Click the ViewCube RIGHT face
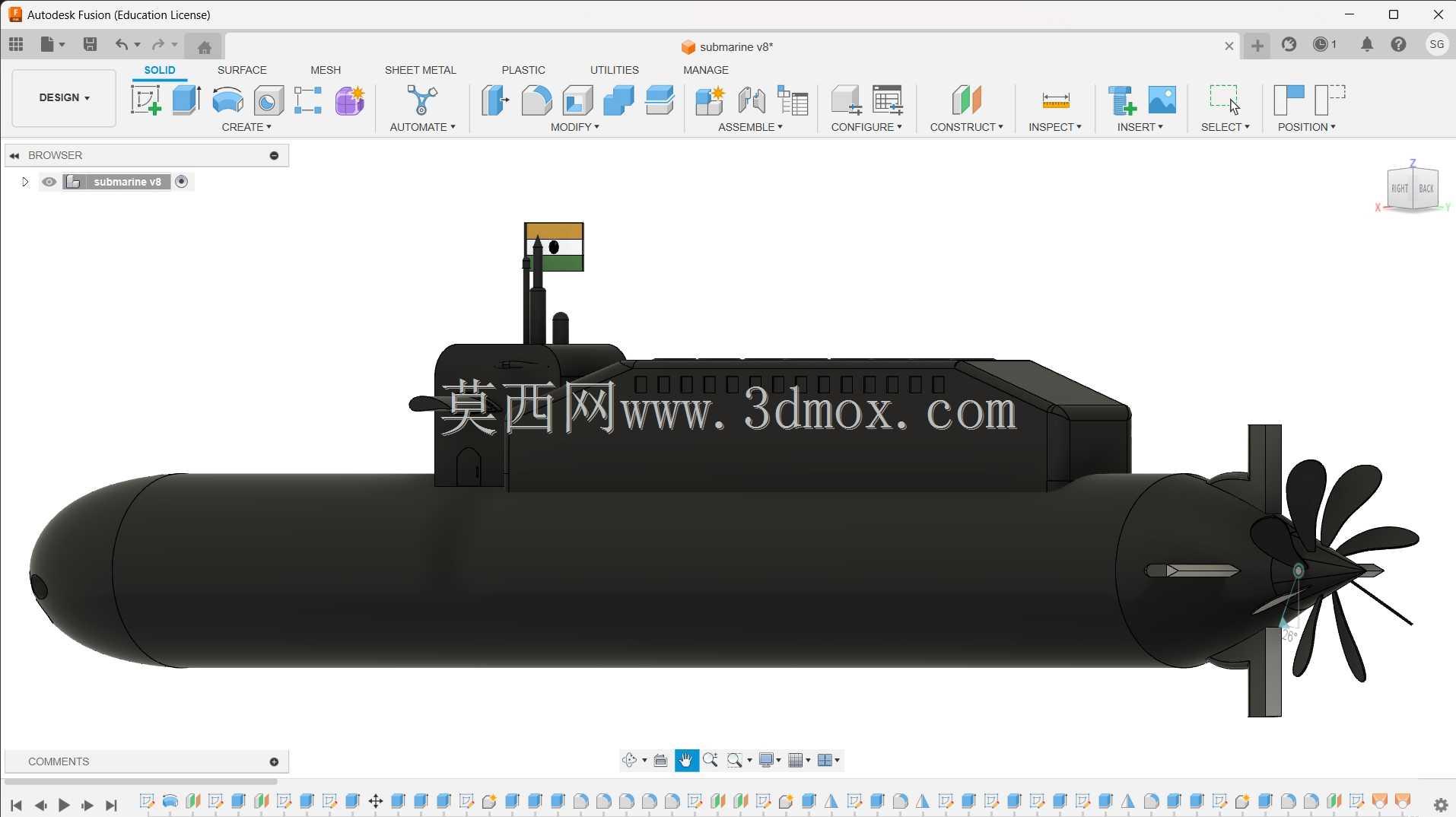Screen dimensions: 1456x817 pos(1399,189)
